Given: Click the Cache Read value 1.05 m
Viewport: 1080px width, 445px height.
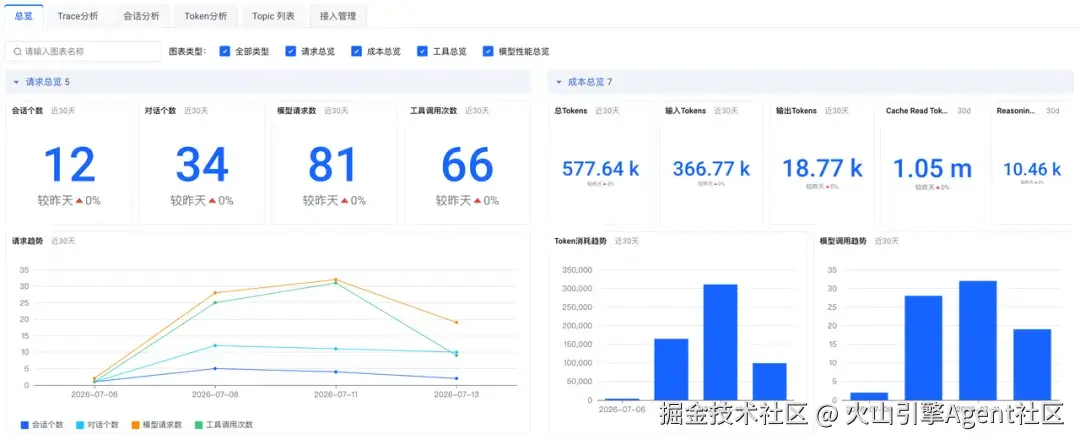Looking at the screenshot, I should pos(933,169).
